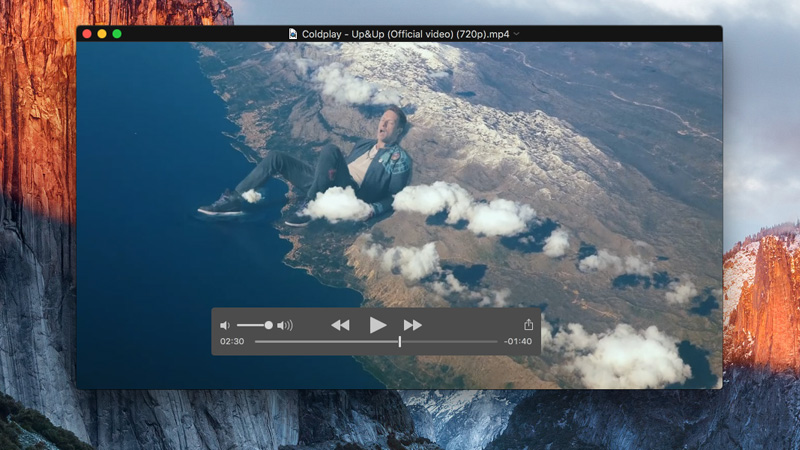This screenshot has width=800, height=450.
Task: Click the volume slider knob
Action: tap(268, 325)
